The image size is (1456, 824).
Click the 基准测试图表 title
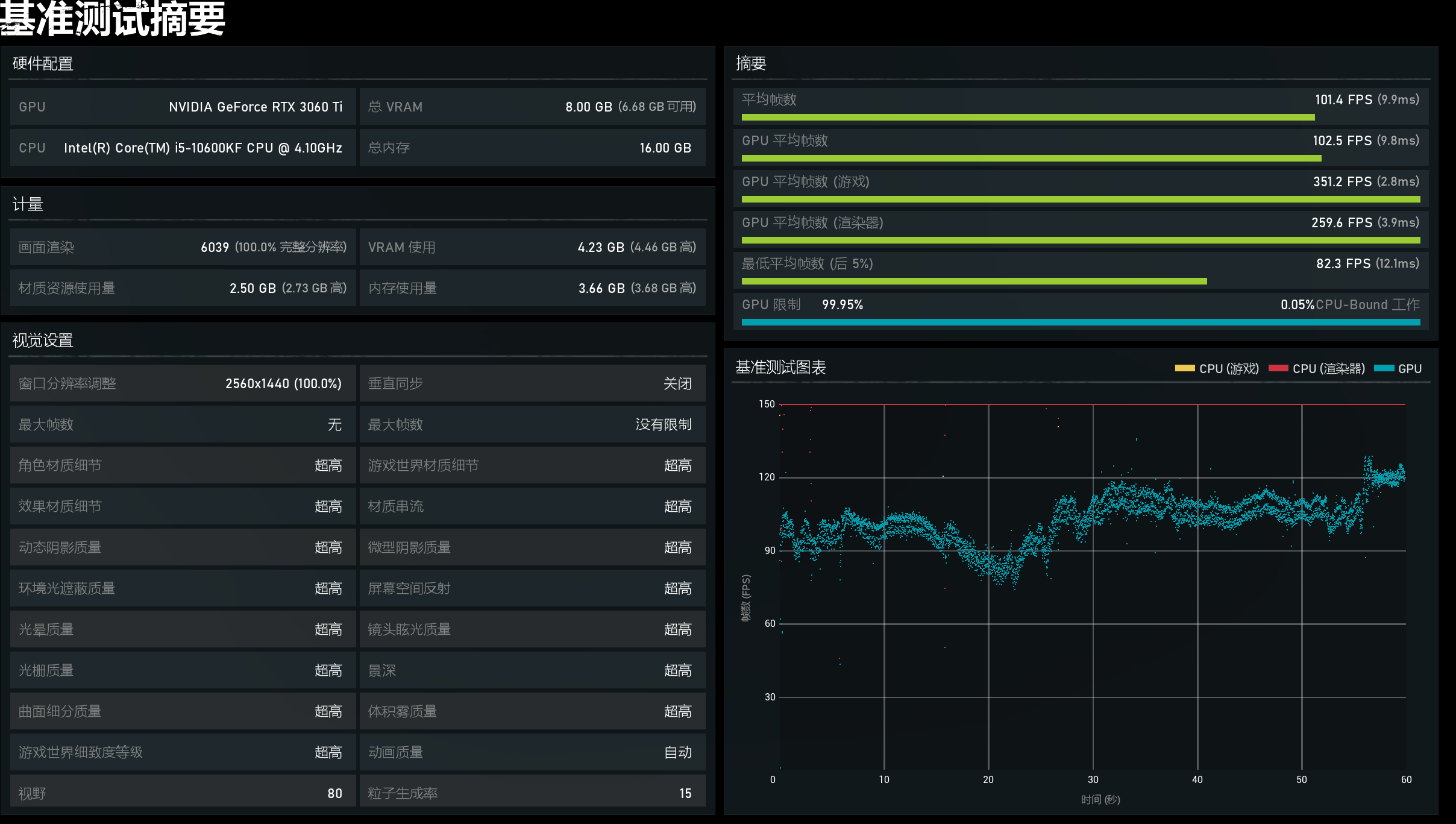point(780,367)
